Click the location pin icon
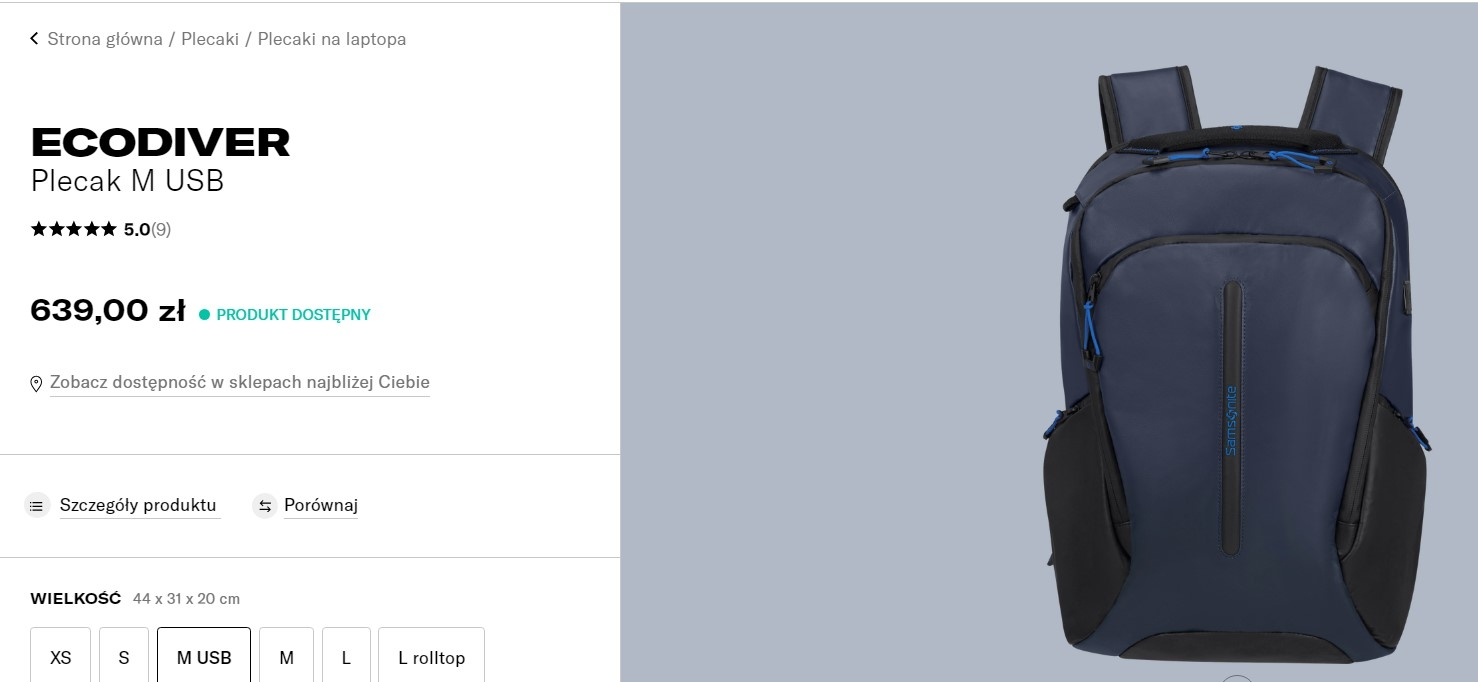The image size is (1478, 682). click(x=37, y=383)
